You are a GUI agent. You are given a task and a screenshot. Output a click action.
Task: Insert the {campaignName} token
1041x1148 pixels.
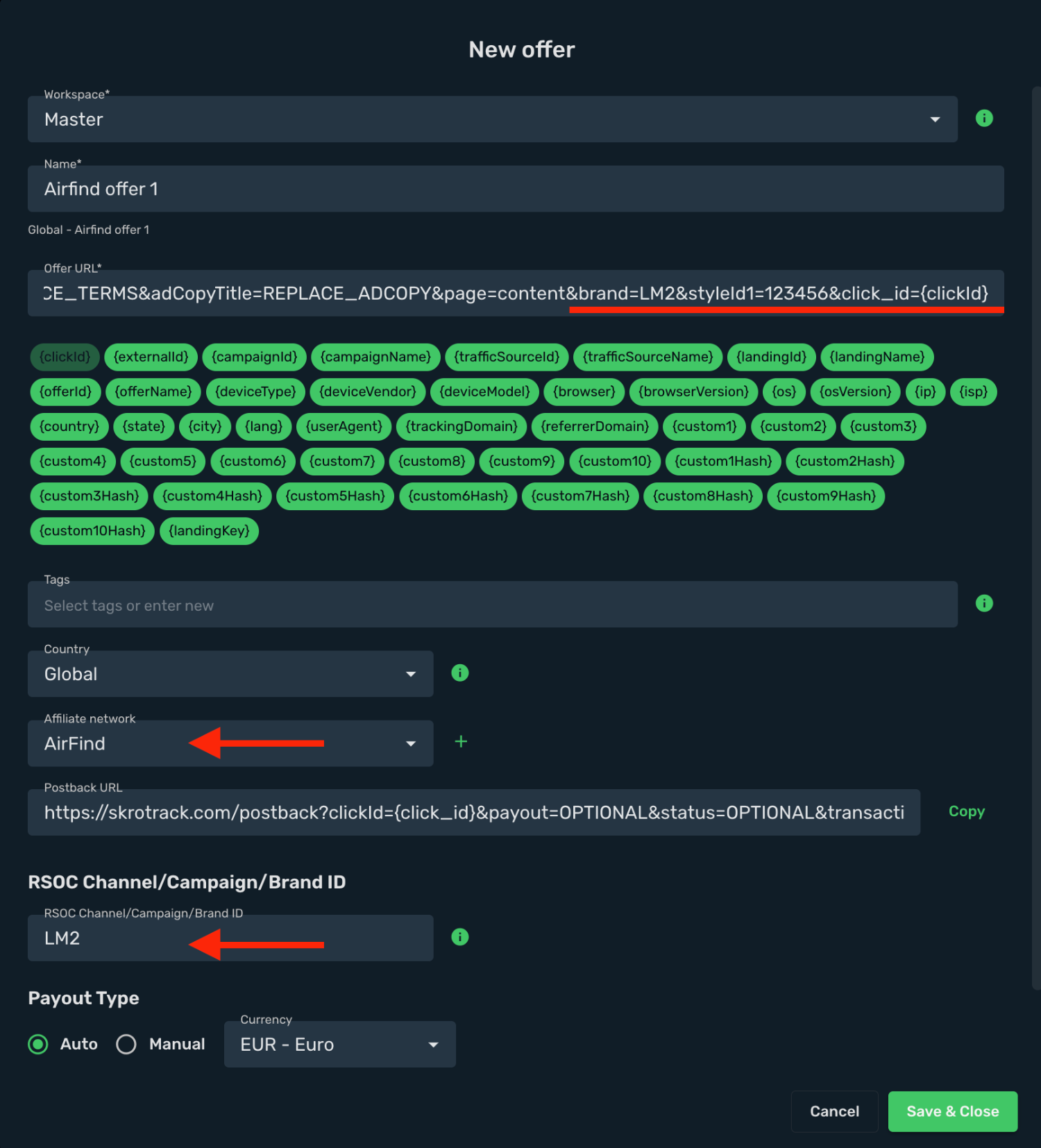[375, 357]
